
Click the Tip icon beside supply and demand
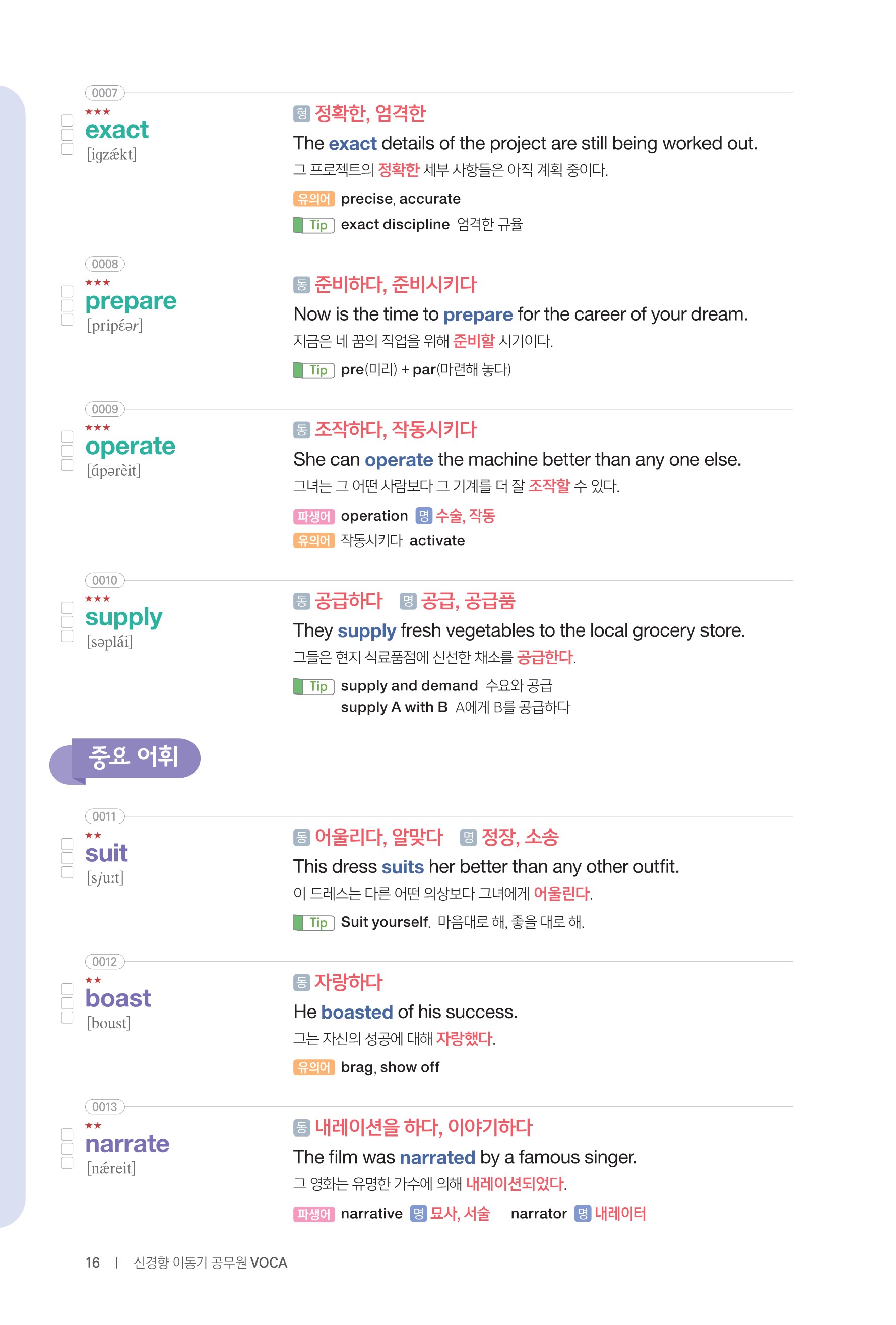pyautogui.click(x=313, y=686)
